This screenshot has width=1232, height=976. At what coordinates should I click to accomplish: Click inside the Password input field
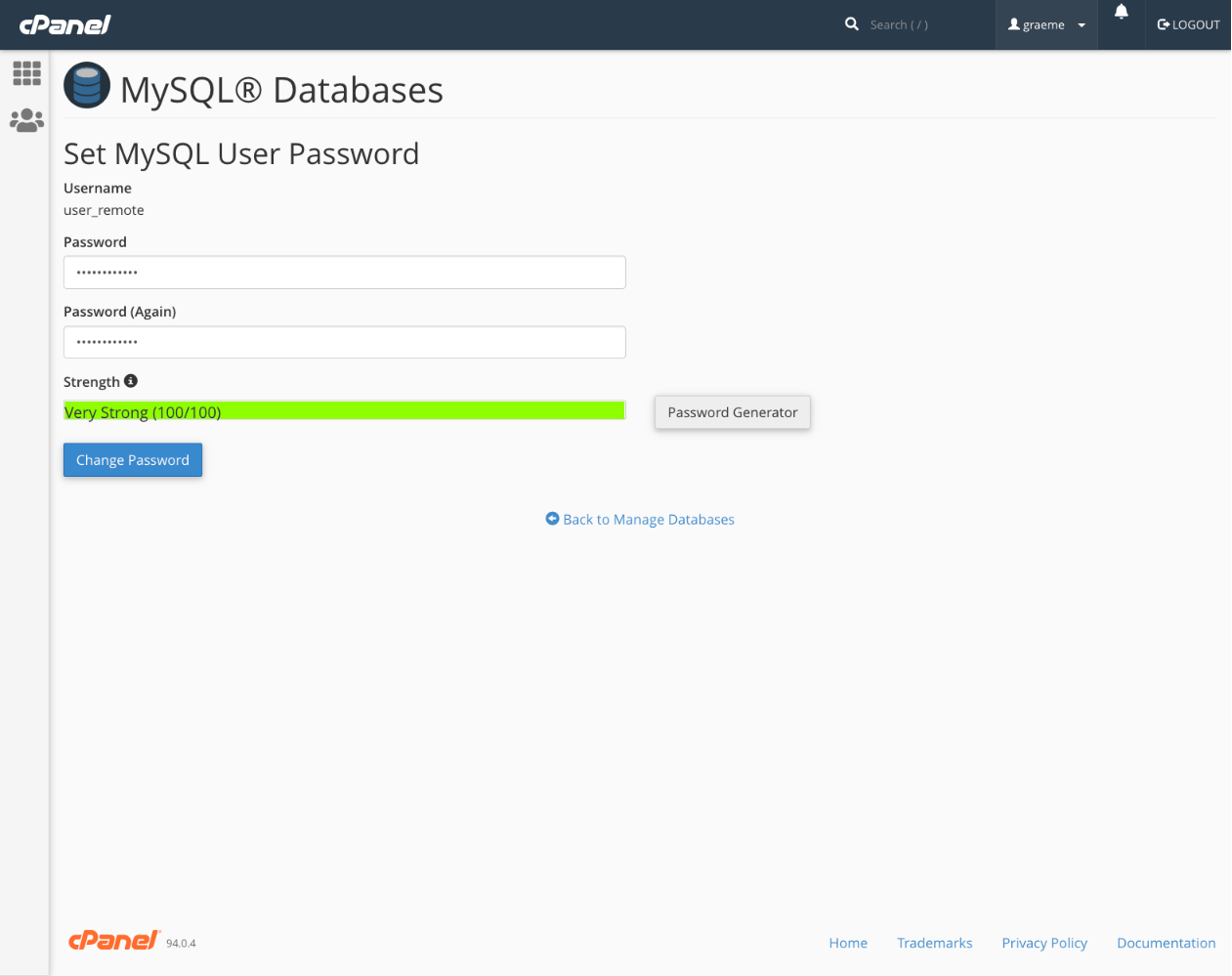click(344, 272)
